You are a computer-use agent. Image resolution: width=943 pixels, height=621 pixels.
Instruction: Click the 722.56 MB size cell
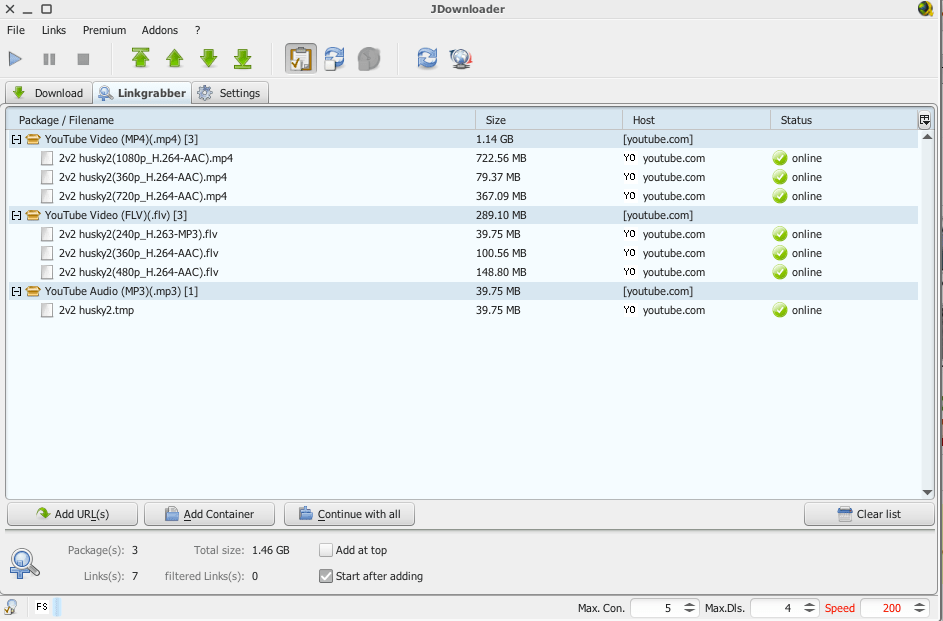pos(502,158)
